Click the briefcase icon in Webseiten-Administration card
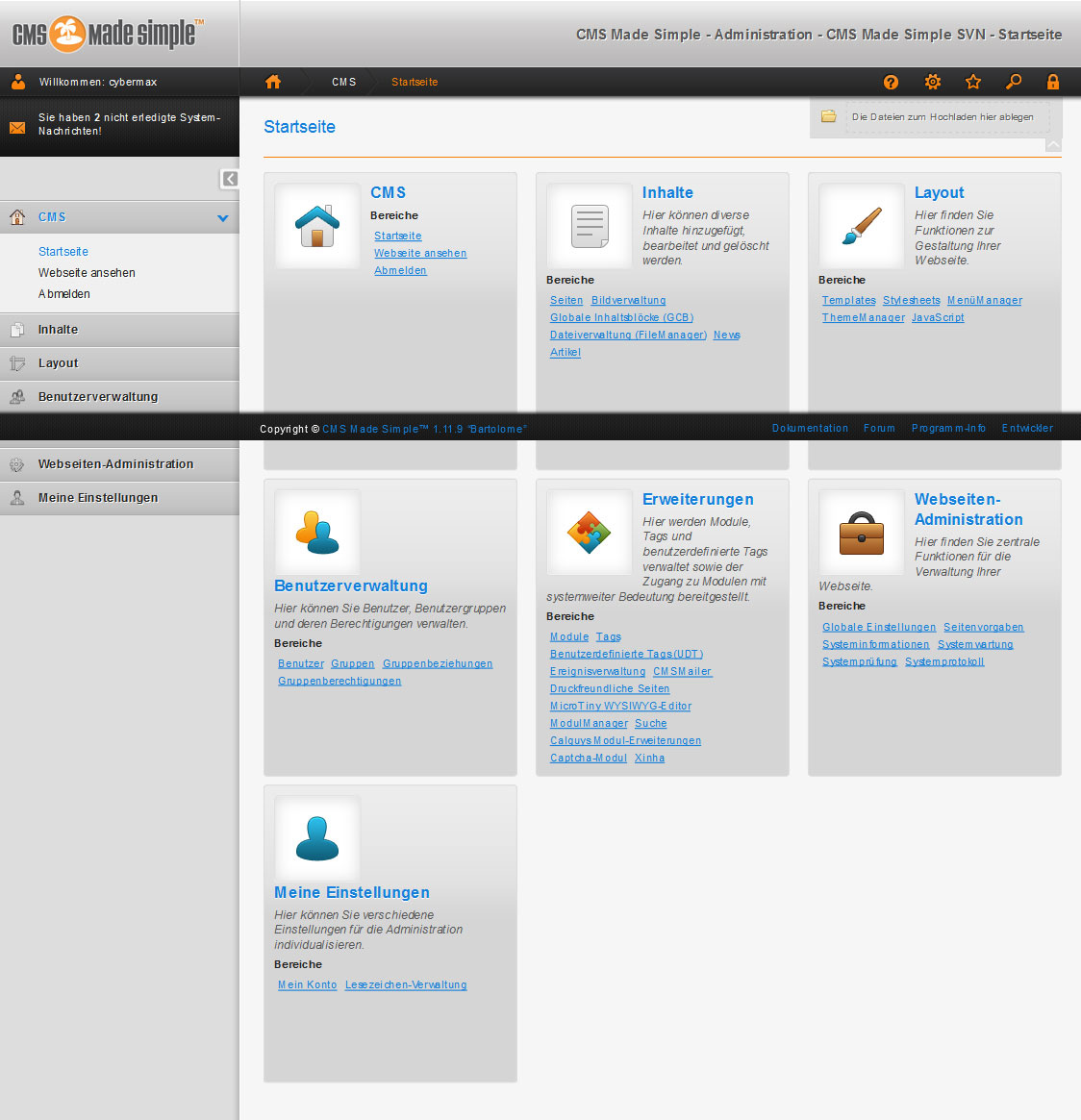The image size is (1081, 1120). click(x=862, y=533)
